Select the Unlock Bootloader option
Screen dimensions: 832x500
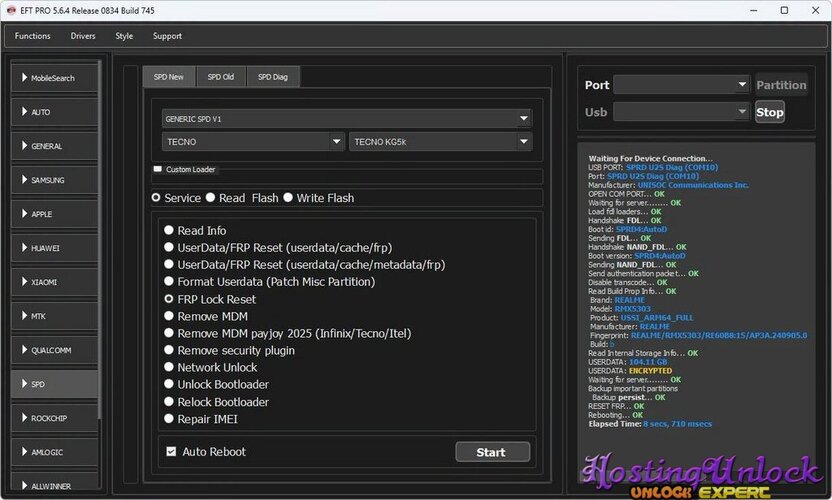(x=169, y=384)
